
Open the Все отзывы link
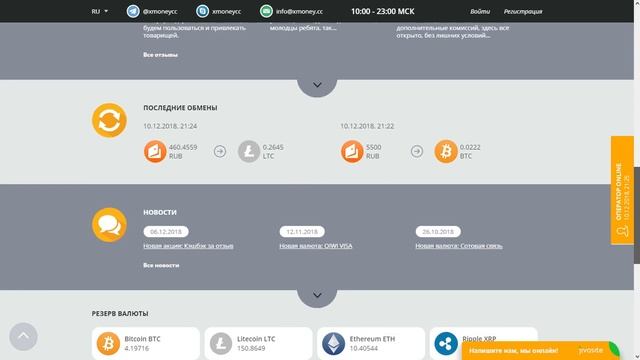click(x=160, y=55)
